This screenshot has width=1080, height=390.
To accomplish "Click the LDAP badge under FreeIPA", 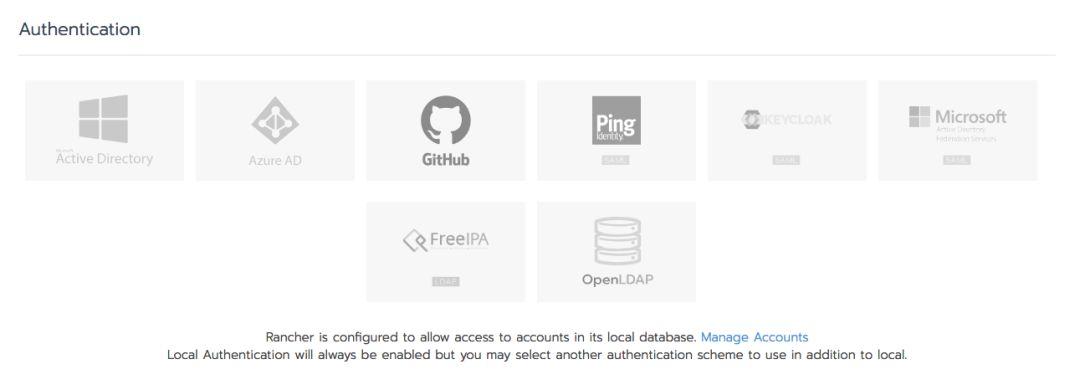I will click(x=446, y=282).
